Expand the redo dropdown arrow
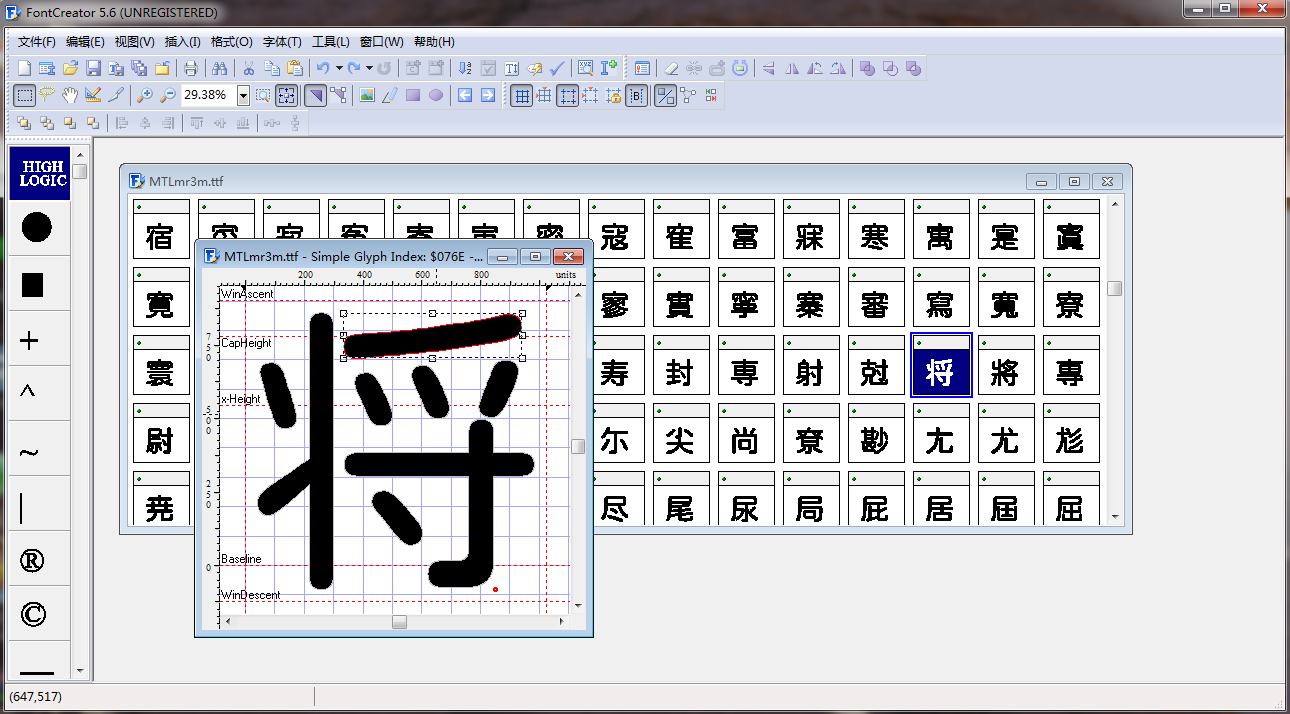1290x714 pixels. (x=369, y=67)
